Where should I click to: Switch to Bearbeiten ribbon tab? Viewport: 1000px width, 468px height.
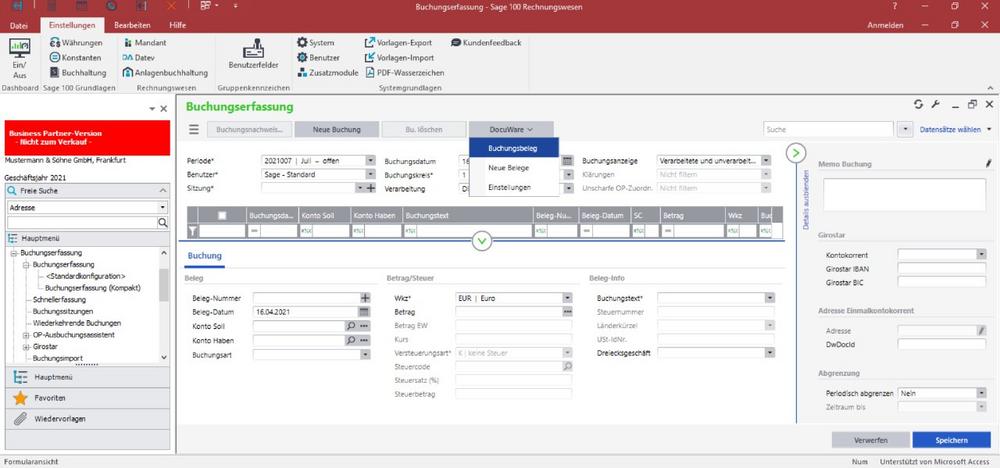pos(132,26)
